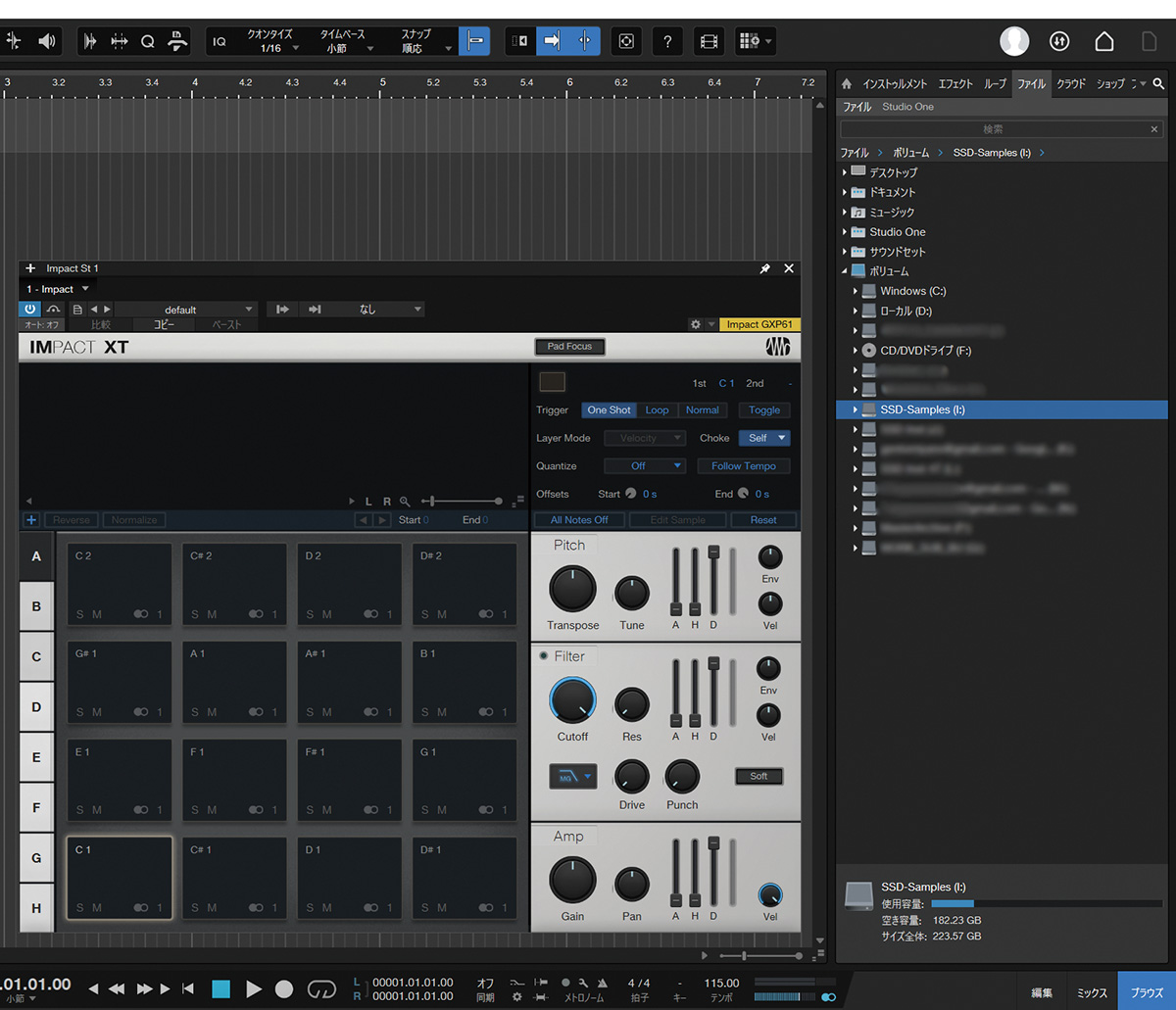Switch to the インストゥルメント browser tab
Viewport: 1176px width, 1010px height.
[895, 84]
